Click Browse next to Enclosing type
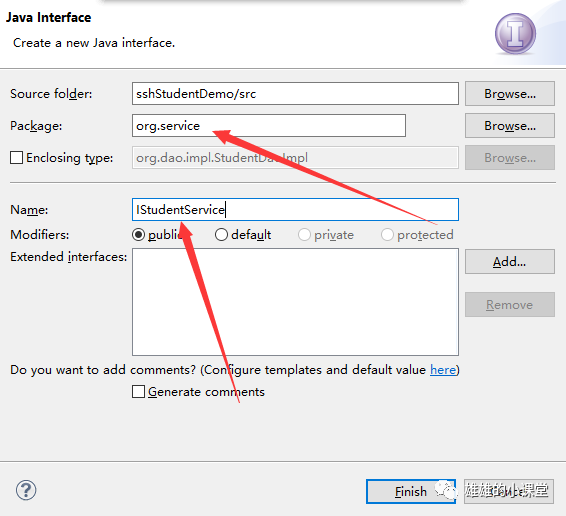Image resolution: width=566 pixels, height=516 pixels. point(510,158)
